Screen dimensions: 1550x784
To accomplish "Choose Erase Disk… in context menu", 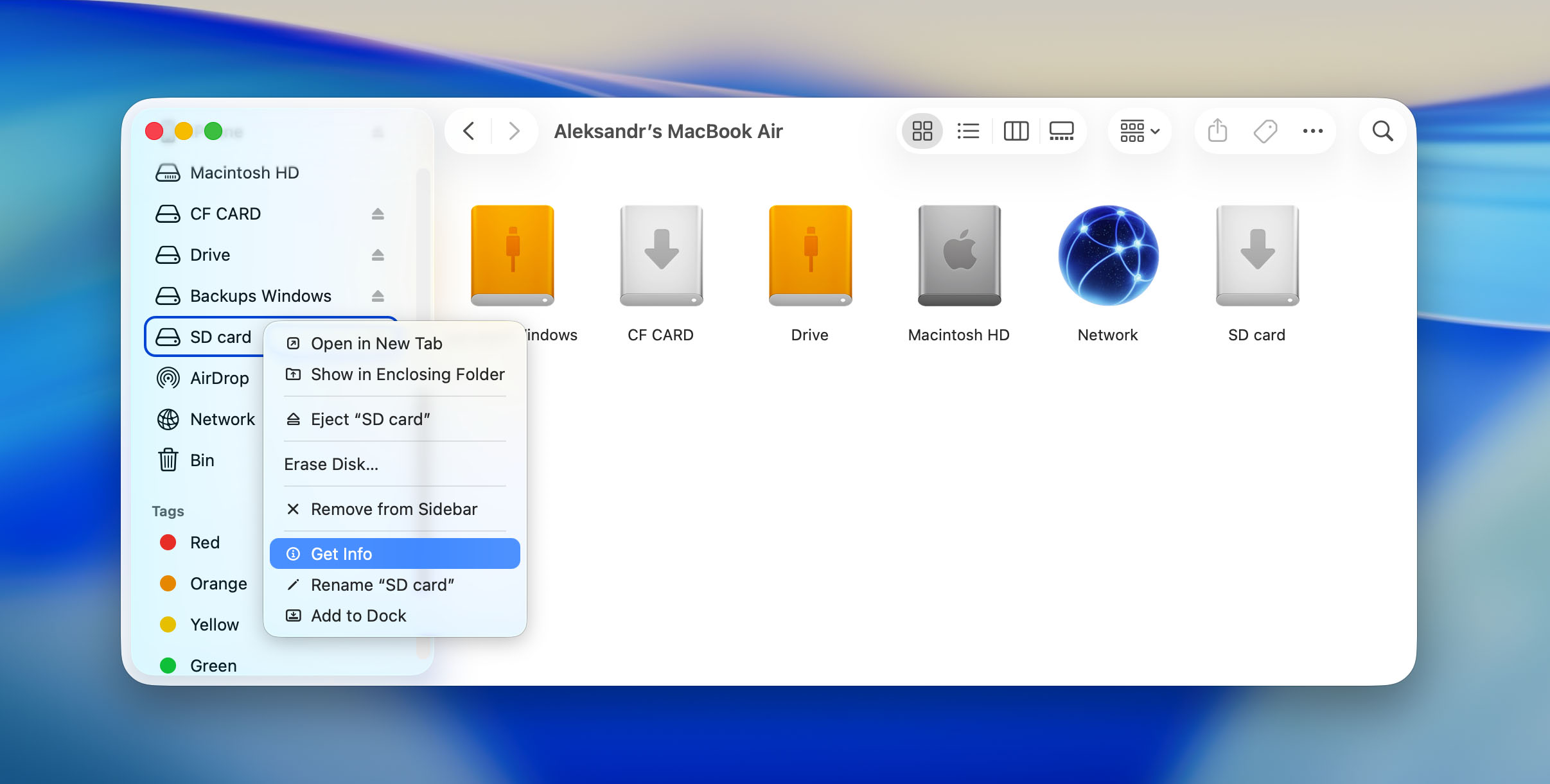I will [x=331, y=464].
